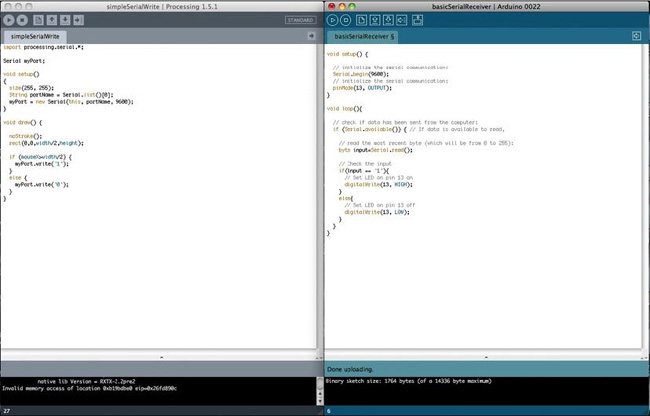Screen dimensions: 650x416
Task: Click the Stop icon in Arduino toolbar
Action: pyautogui.click(x=345, y=20)
